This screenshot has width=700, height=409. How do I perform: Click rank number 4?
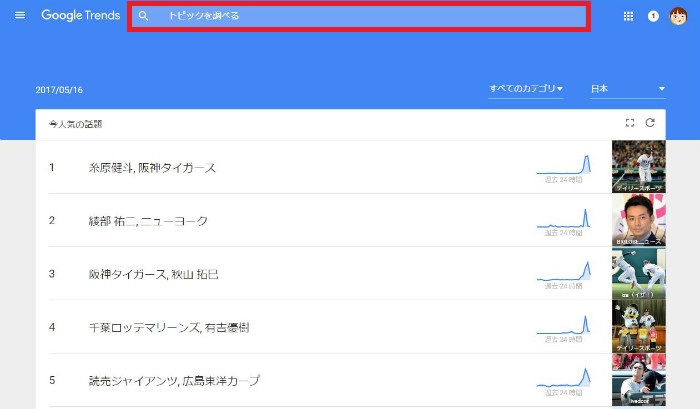click(52, 327)
